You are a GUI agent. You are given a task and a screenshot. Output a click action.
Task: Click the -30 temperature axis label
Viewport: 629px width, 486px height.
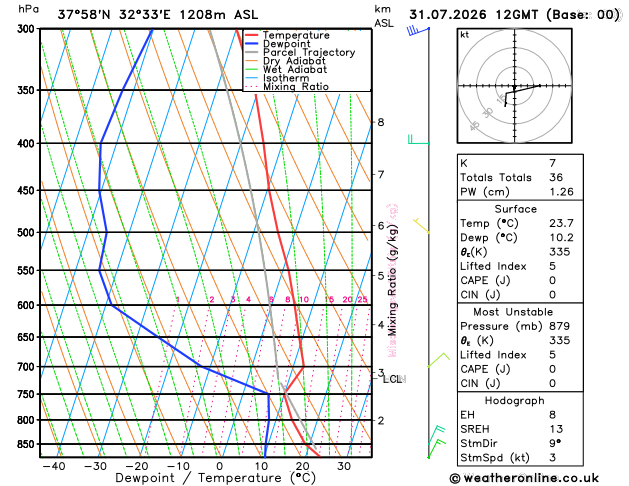95,466
